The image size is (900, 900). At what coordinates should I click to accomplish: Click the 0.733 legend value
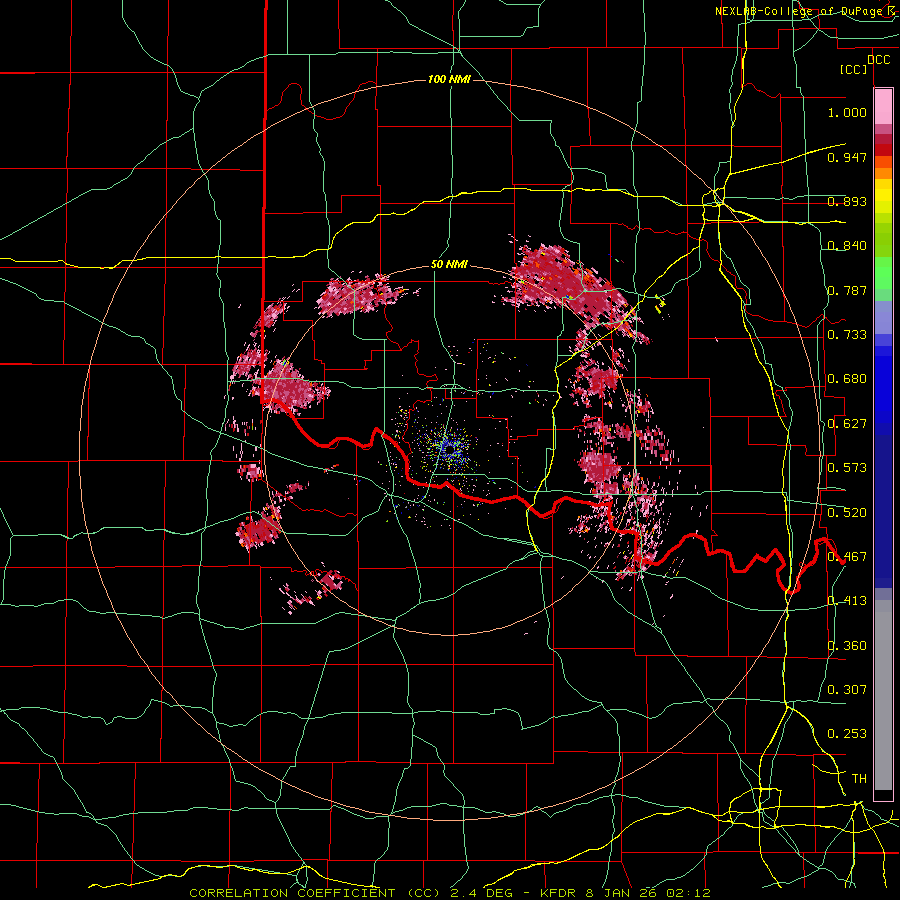tap(847, 335)
